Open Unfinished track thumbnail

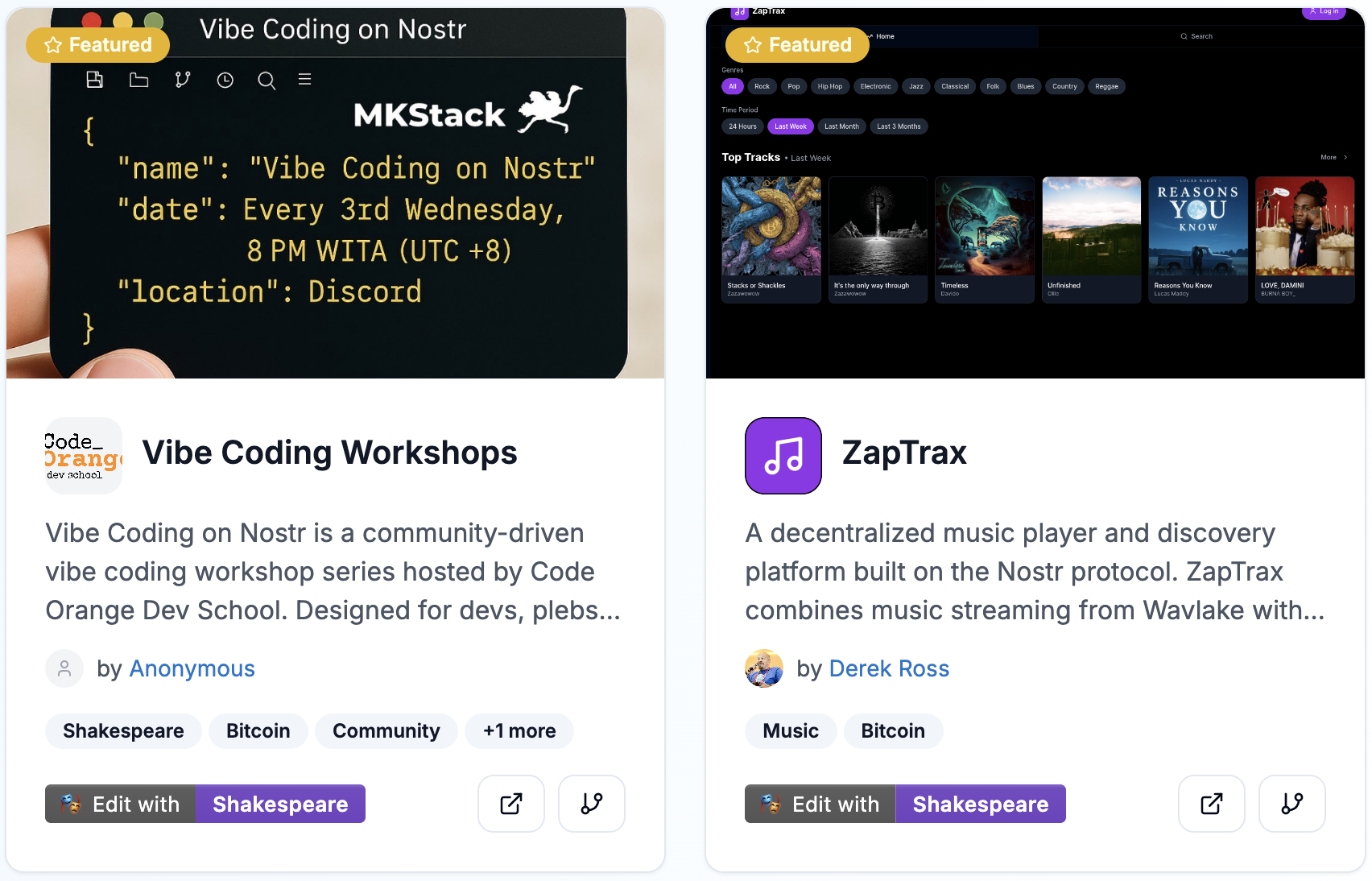click(1092, 226)
